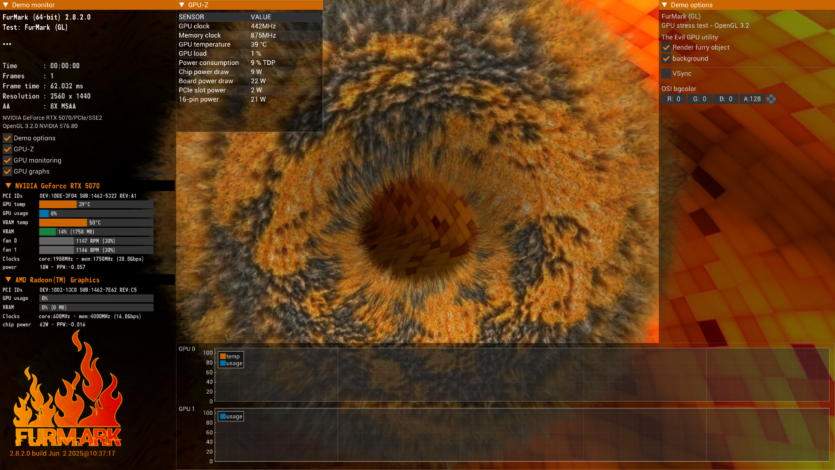
Task: Uncheck the GPU-Z checkbox
Action: [7, 149]
